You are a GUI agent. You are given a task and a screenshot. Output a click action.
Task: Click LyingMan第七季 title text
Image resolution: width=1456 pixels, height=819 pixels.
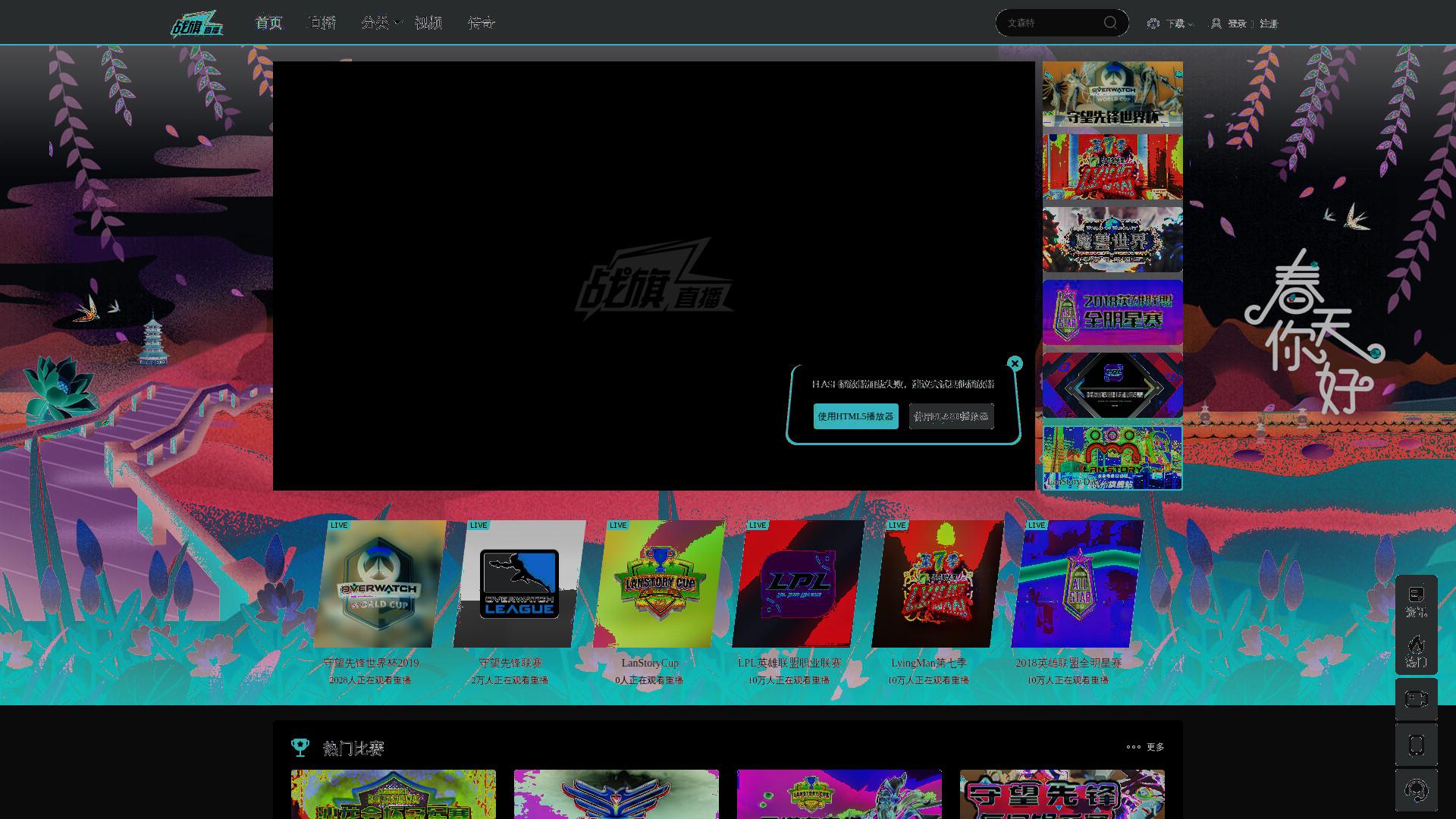[929, 663]
